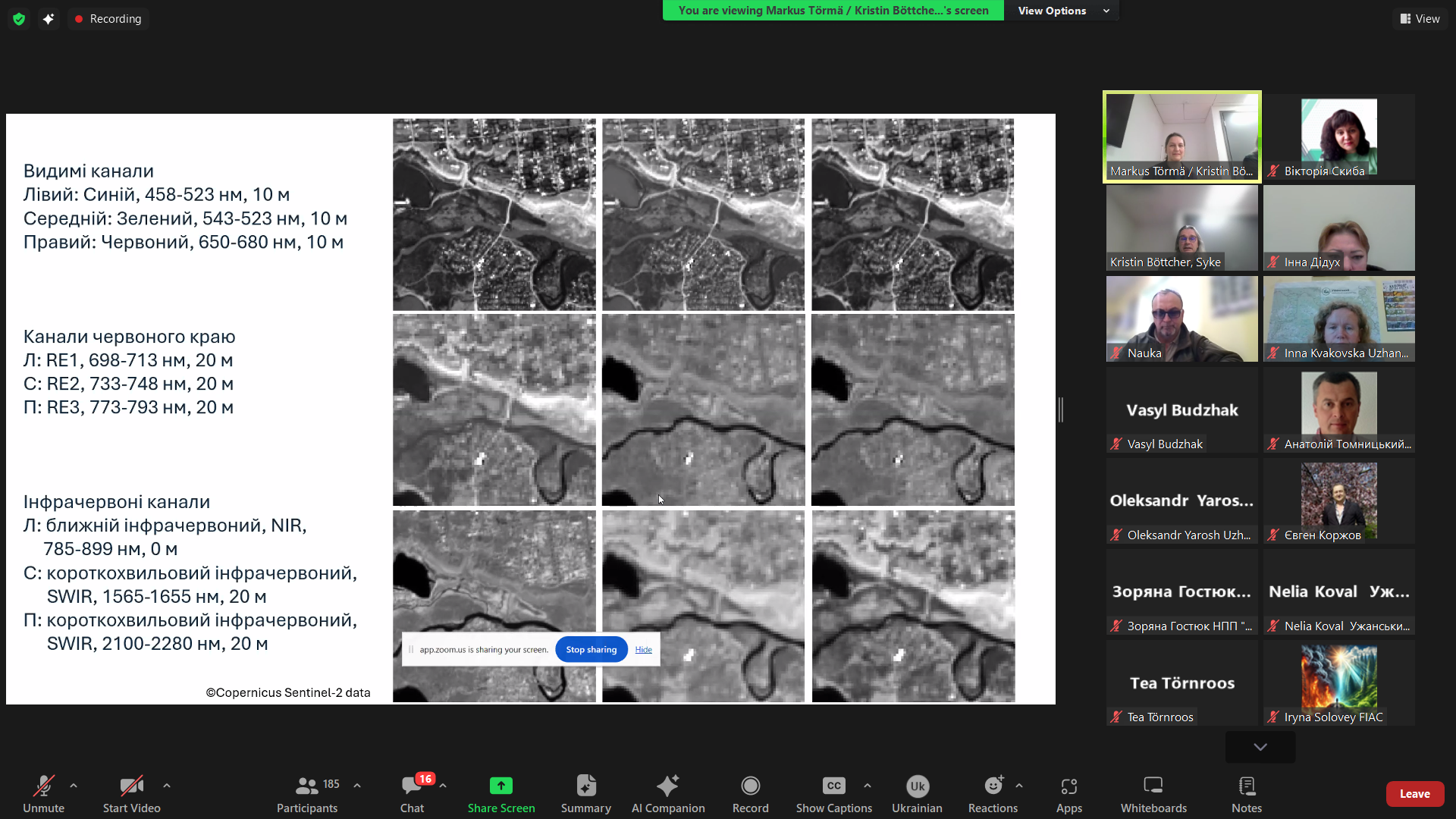Viewport: 1456px width, 819px height.
Task: Open the Participants panel
Action: (x=306, y=793)
